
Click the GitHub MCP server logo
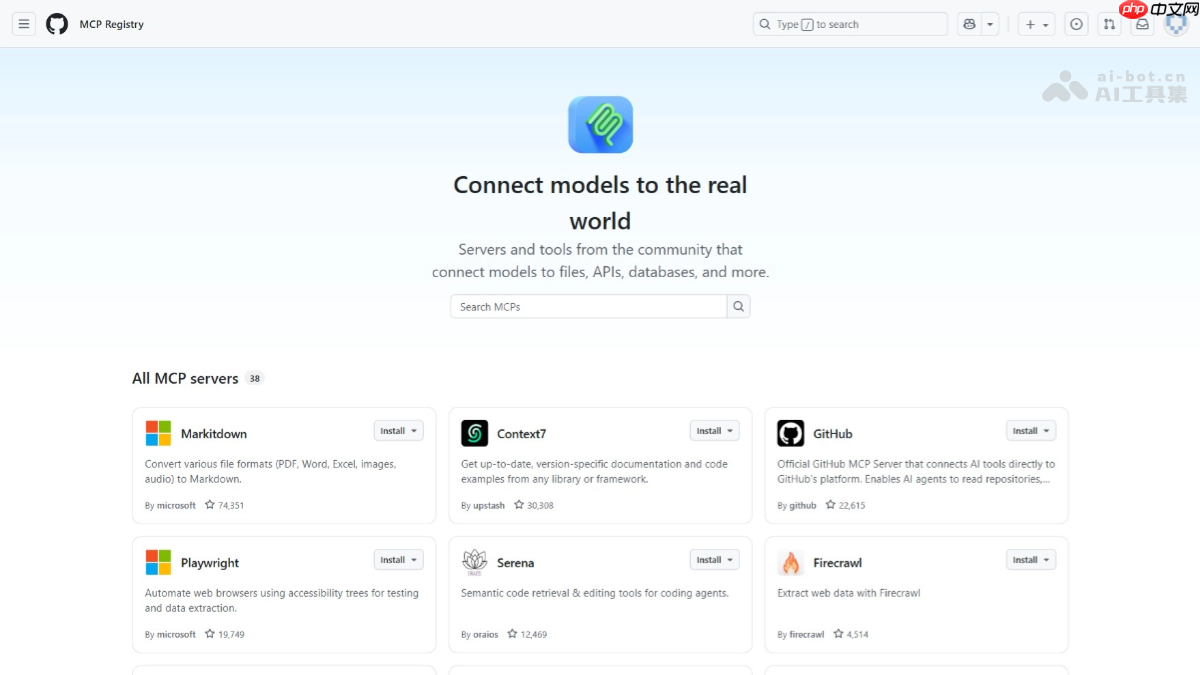(789, 433)
